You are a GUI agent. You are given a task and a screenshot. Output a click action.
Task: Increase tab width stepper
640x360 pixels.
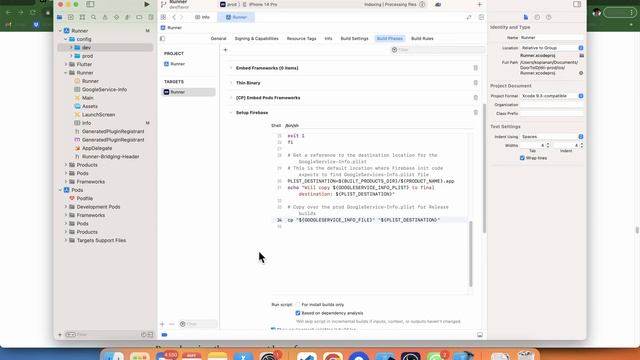pyautogui.click(x=548, y=144)
